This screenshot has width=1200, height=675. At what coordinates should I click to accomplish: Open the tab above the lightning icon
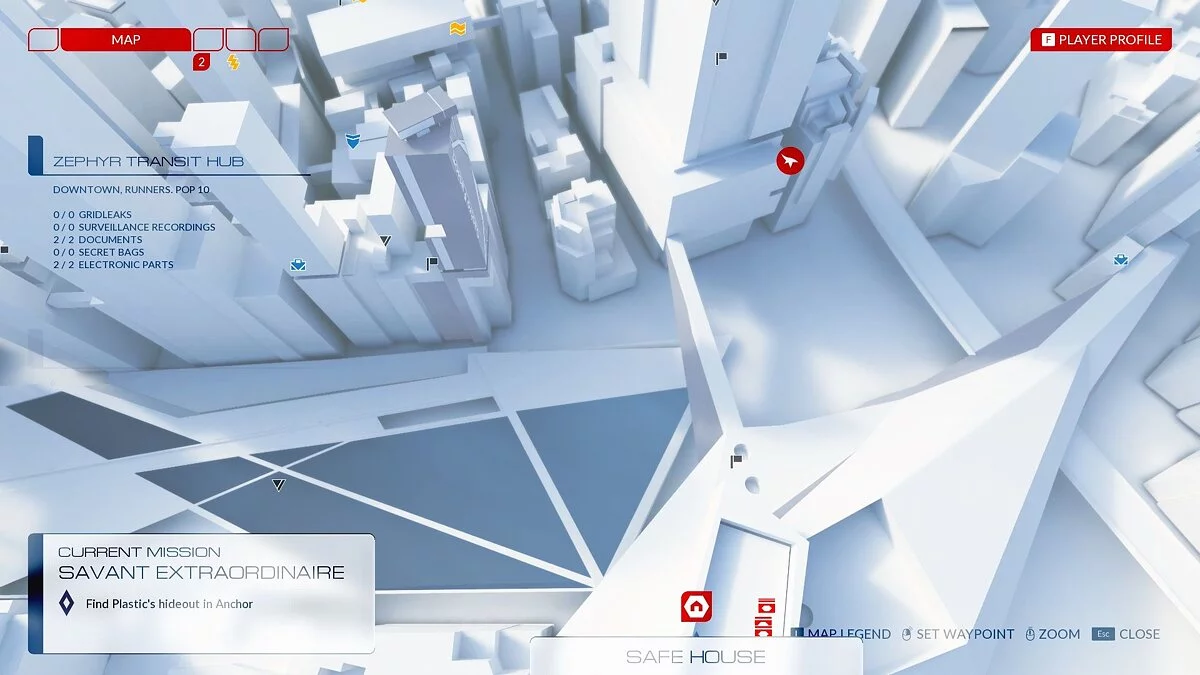pos(240,40)
